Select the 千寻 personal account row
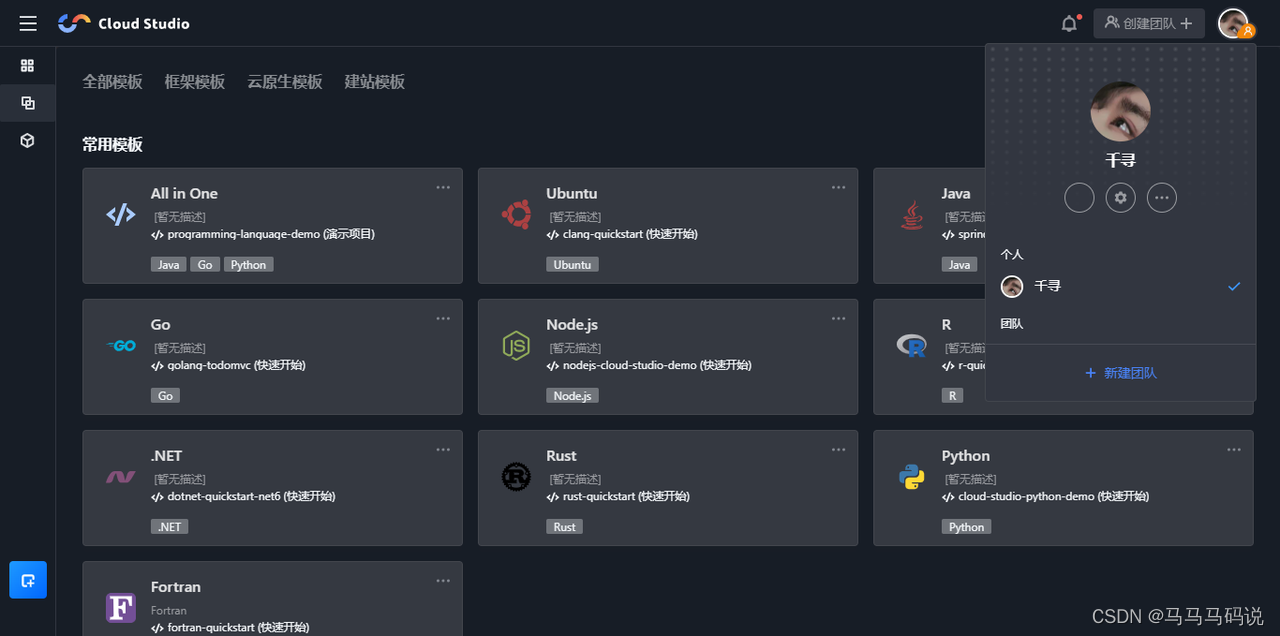This screenshot has width=1280, height=636. point(1120,286)
